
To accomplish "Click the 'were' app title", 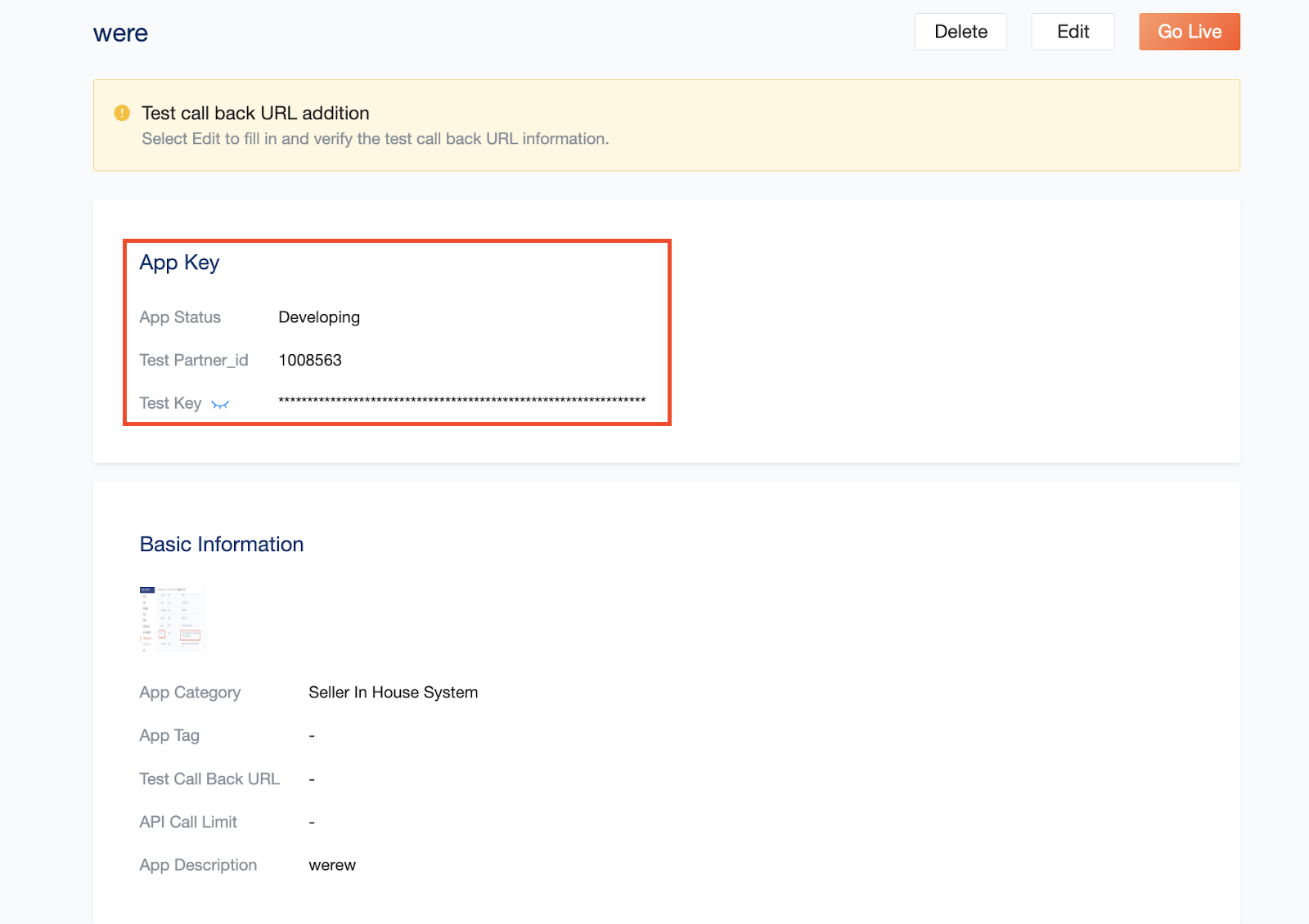I will [x=120, y=34].
